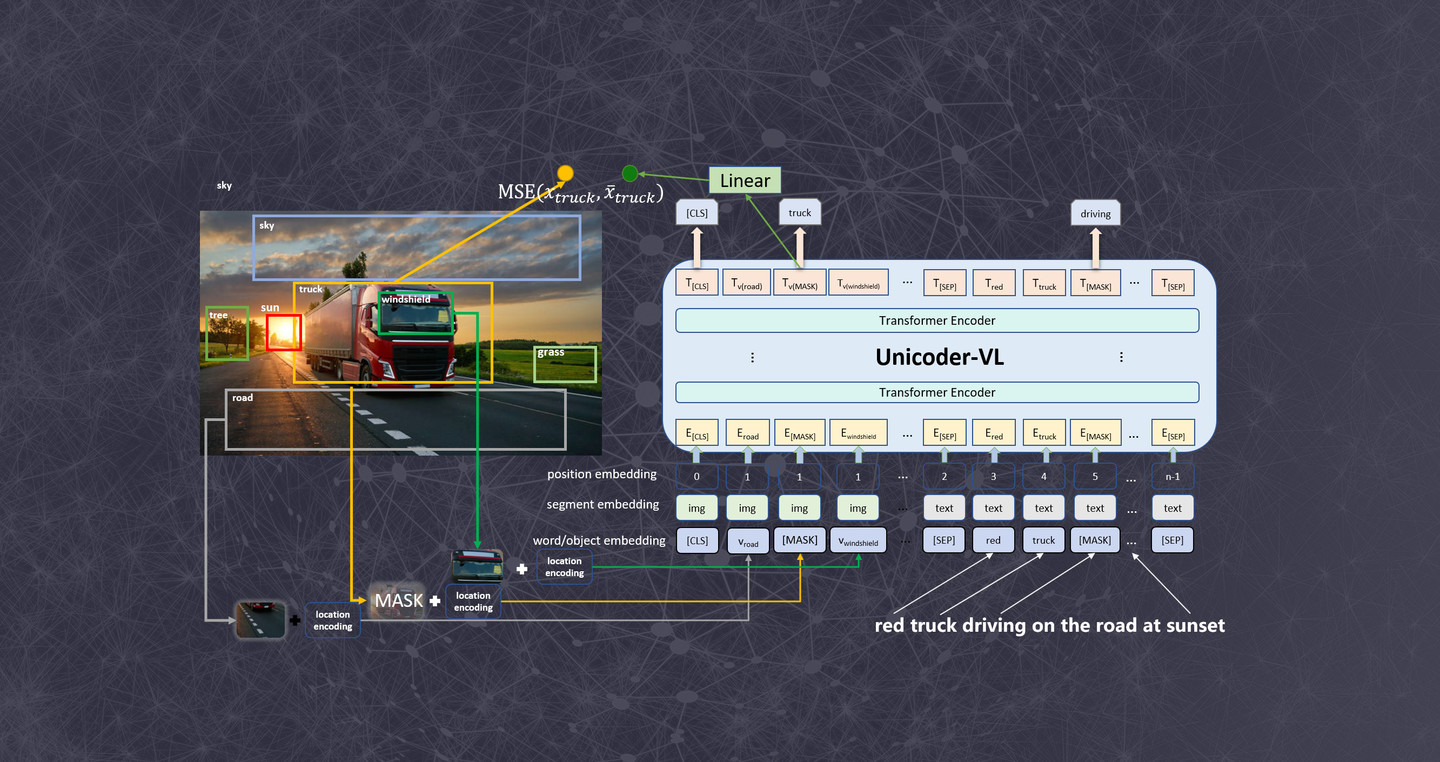Click the yellow dot by the MSE formula
The width and height of the screenshot is (1440, 762).
(x=565, y=173)
